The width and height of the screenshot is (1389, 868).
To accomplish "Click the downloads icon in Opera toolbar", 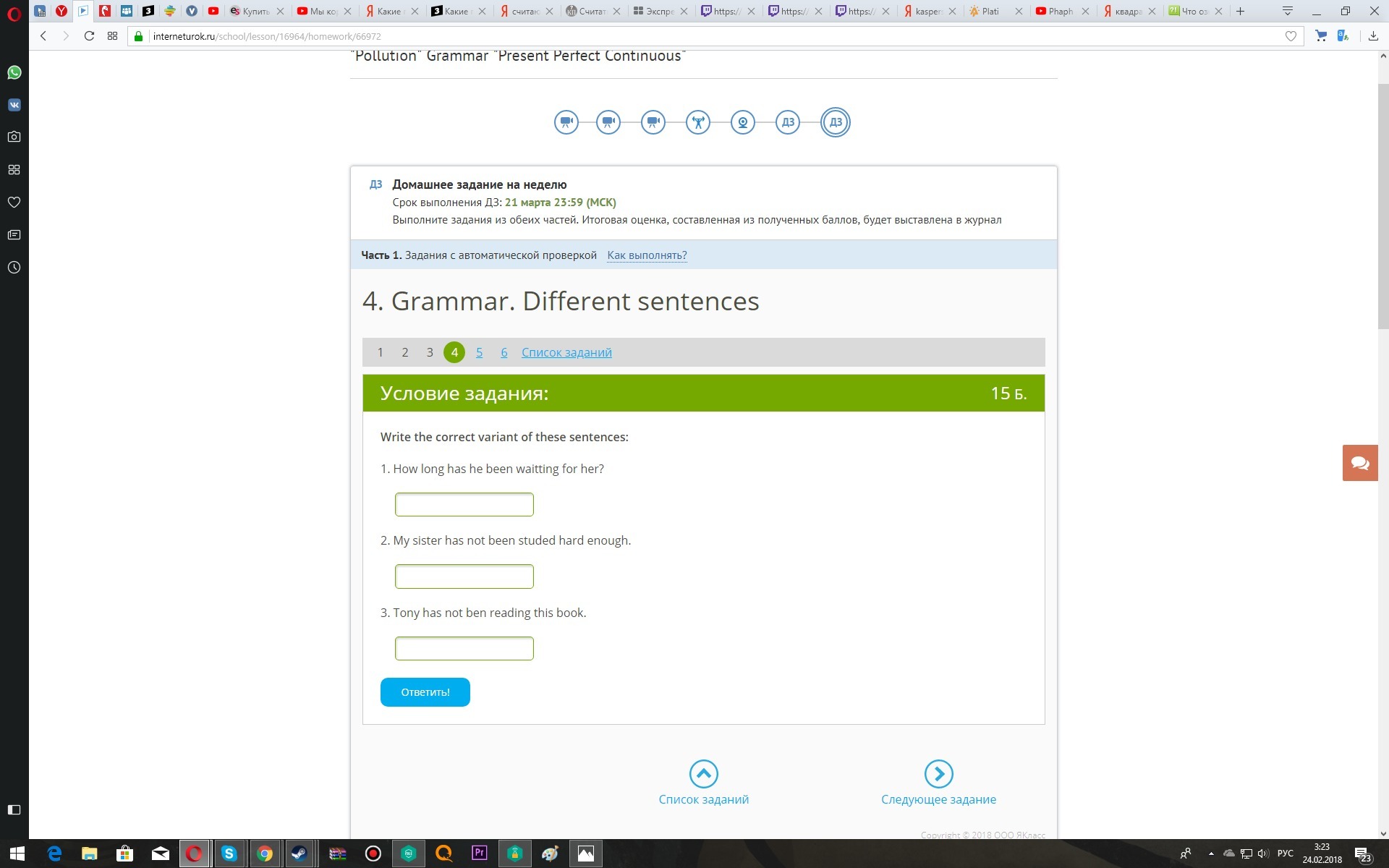I will 1372,36.
